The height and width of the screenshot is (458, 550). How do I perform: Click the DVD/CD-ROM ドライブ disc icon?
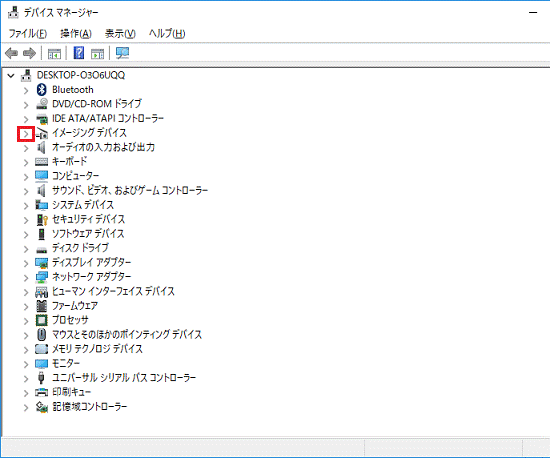(x=42, y=104)
